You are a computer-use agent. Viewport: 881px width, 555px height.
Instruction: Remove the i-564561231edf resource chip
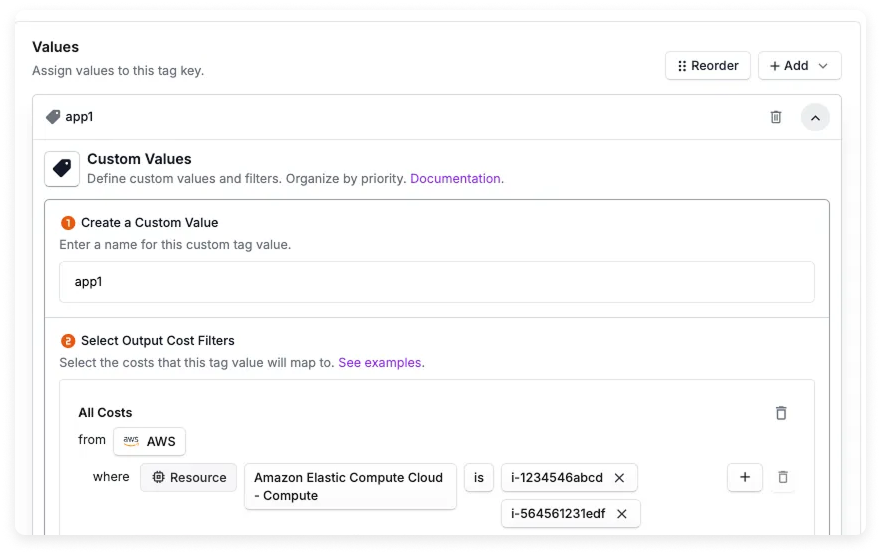[x=621, y=513]
